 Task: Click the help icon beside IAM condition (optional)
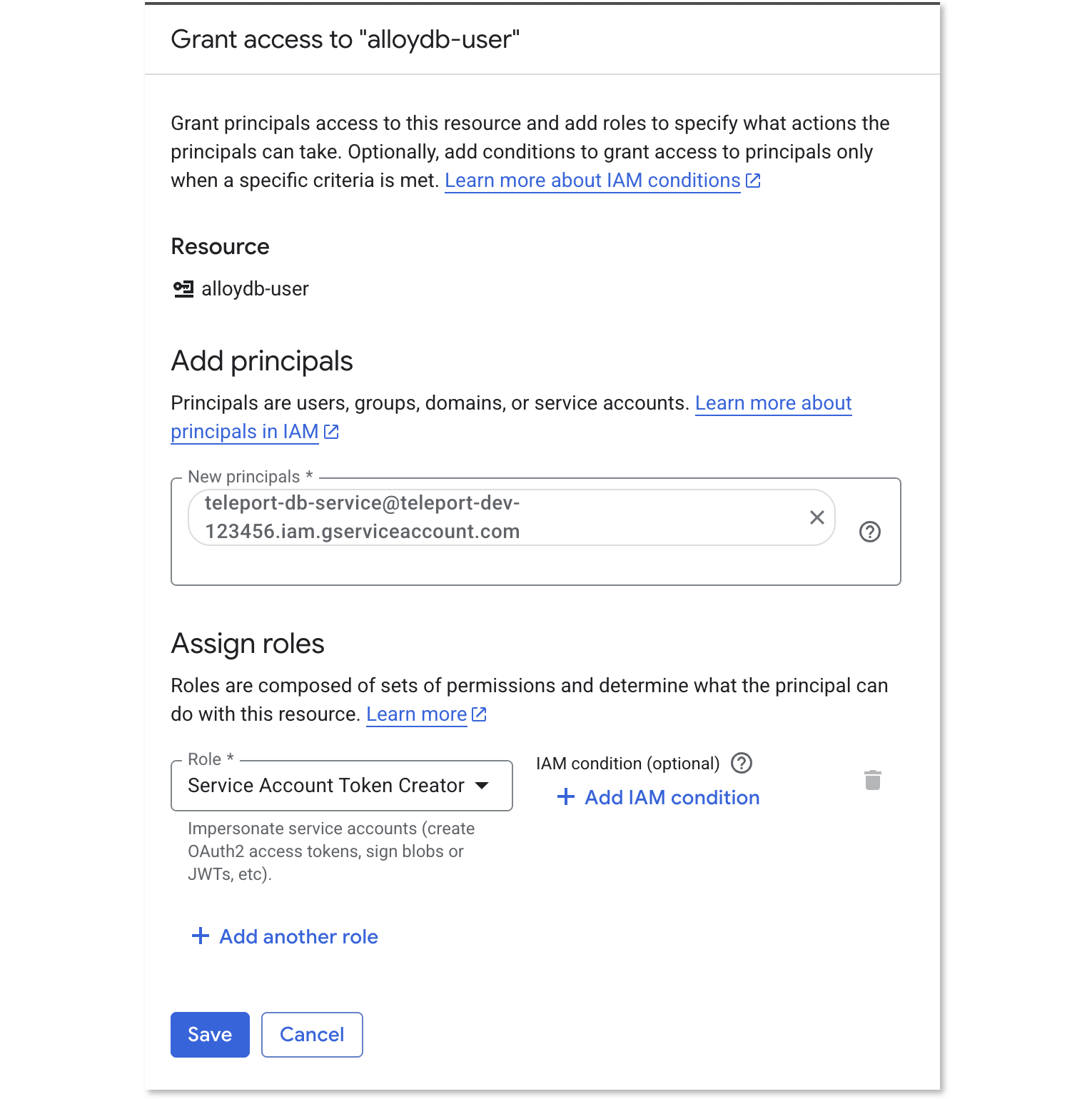[x=741, y=763]
